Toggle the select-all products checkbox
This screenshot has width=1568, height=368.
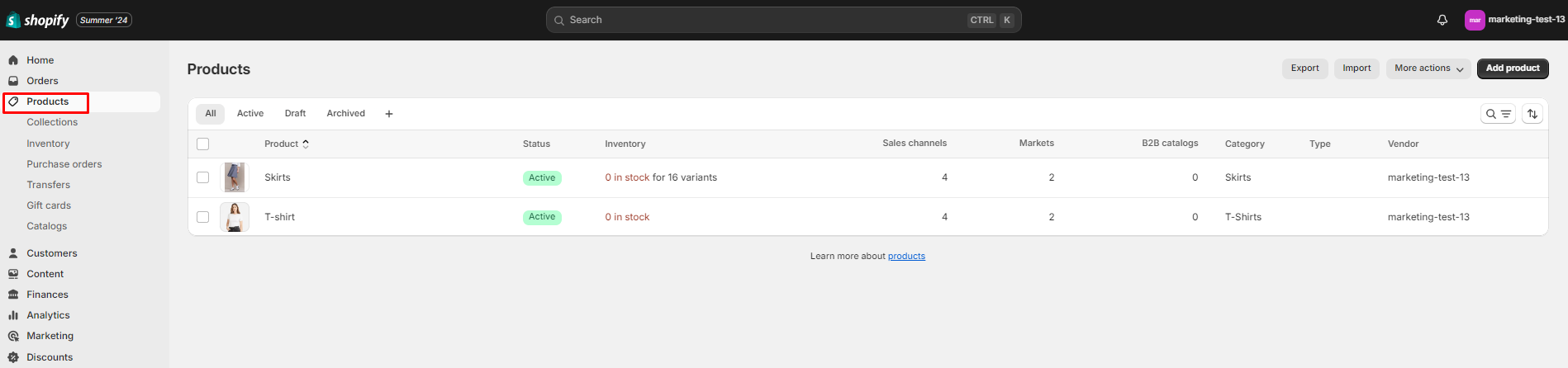coord(203,144)
